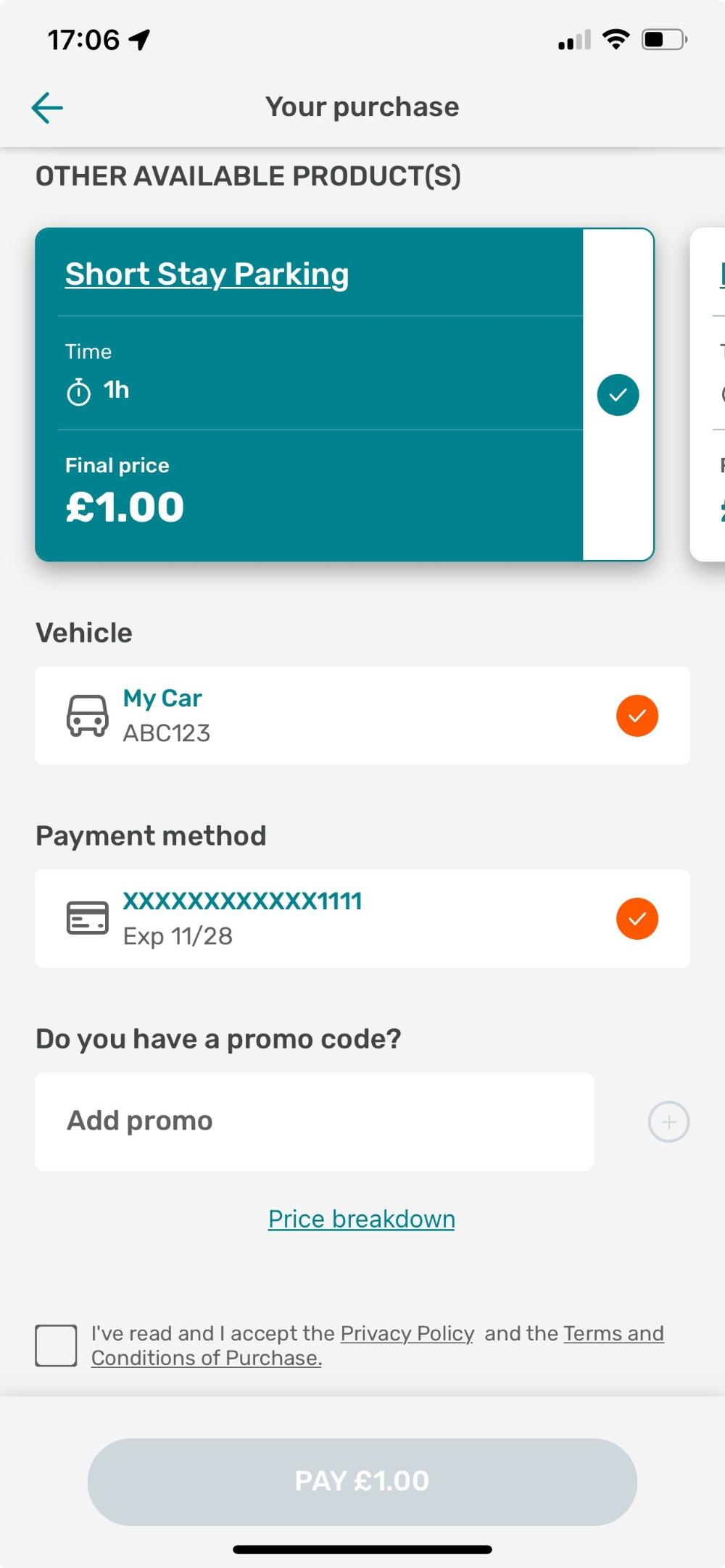Click the stopwatch icon beside 1h
Image resolution: width=725 pixels, height=1568 pixels.
coord(78,392)
